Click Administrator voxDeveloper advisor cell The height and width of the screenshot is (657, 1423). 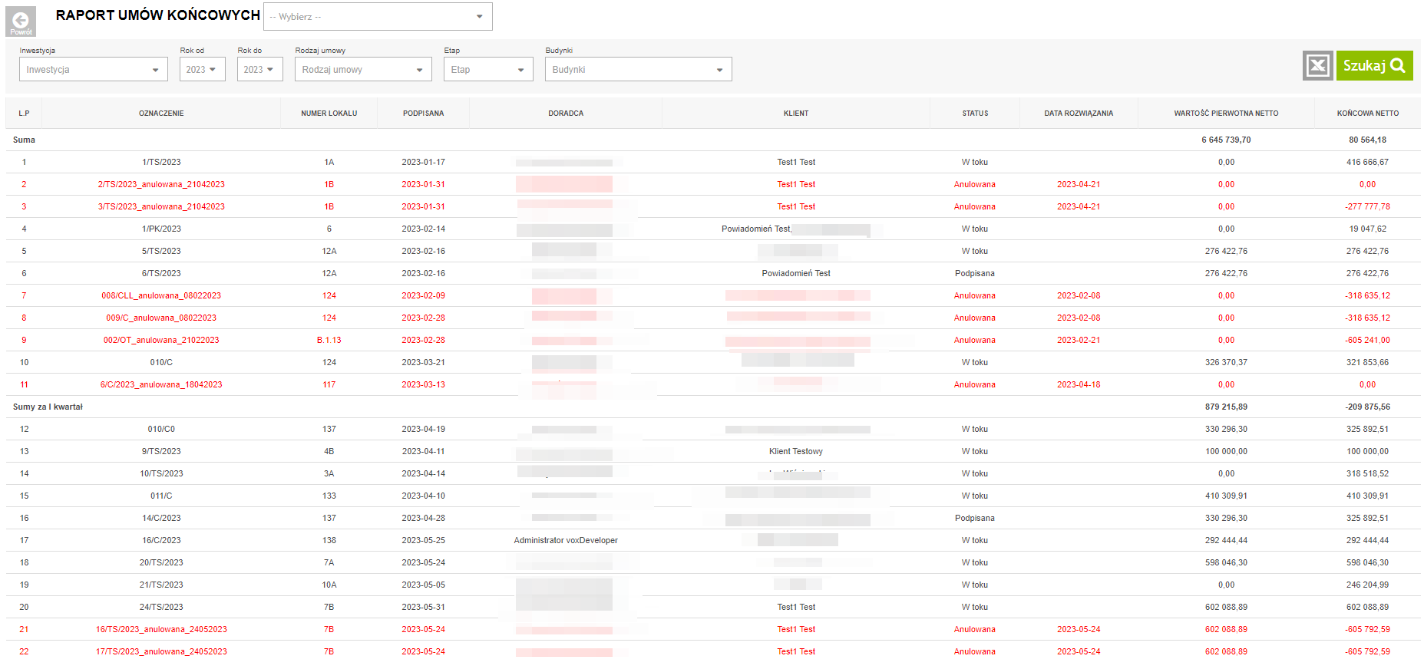click(566, 540)
